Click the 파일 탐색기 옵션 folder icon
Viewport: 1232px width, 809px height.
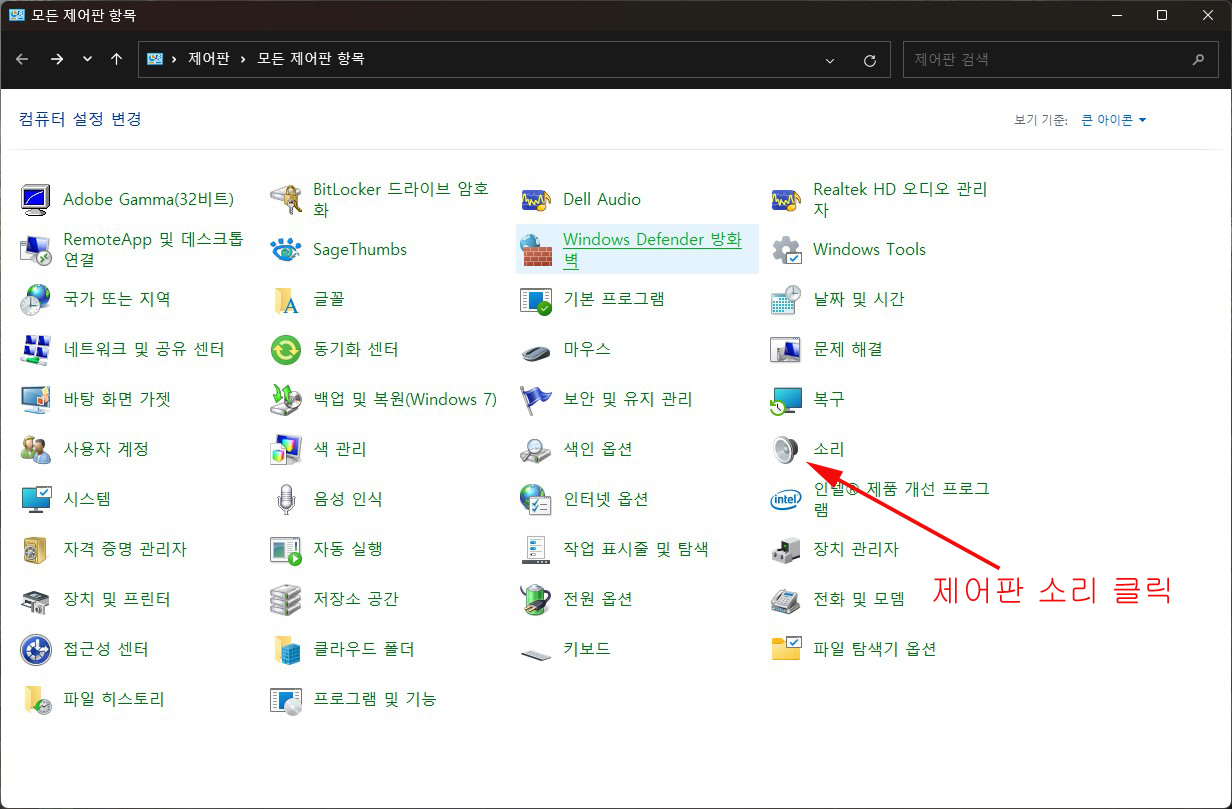[786, 649]
